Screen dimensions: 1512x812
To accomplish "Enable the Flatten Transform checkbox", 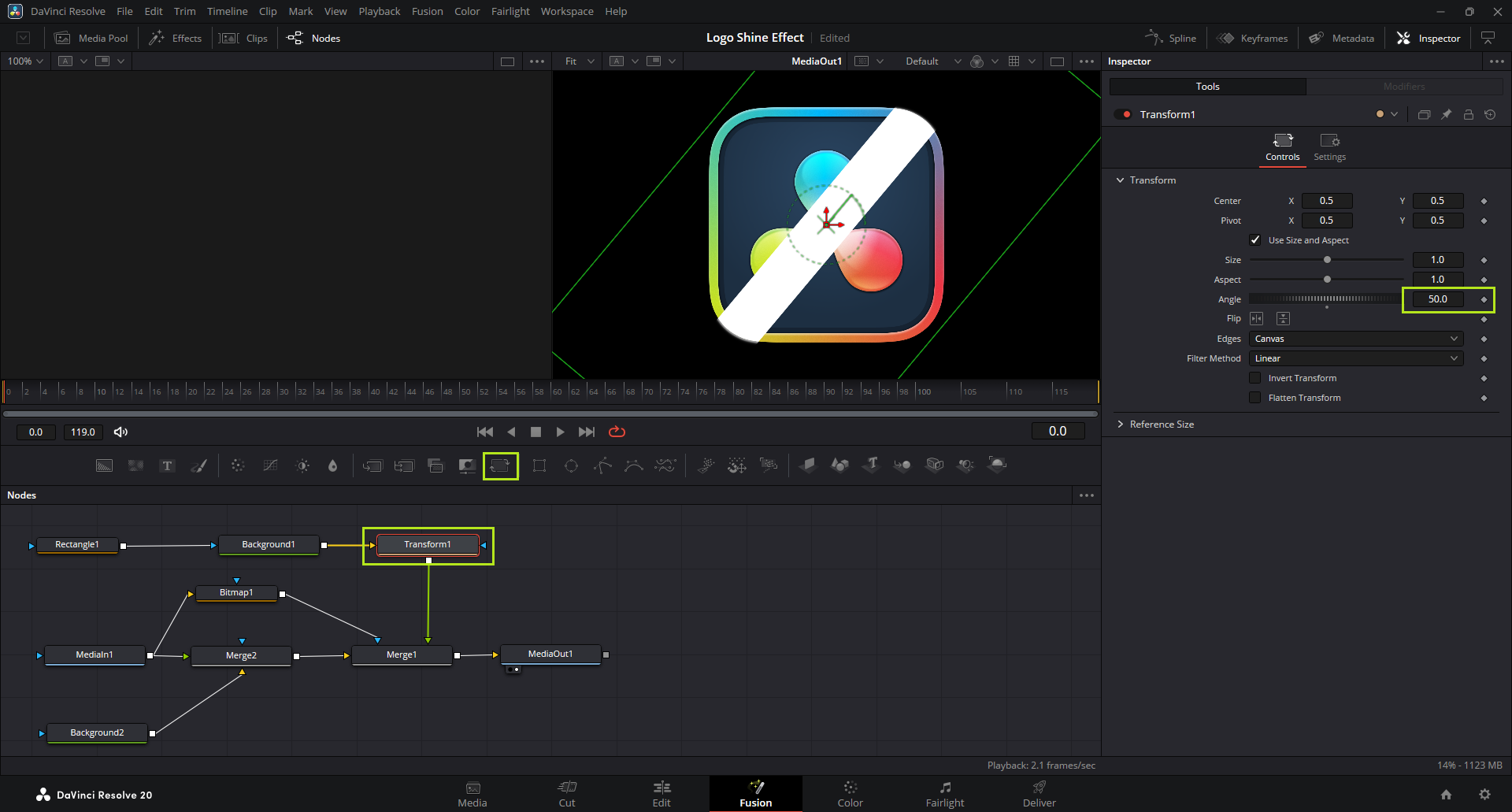I will [x=1255, y=398].
